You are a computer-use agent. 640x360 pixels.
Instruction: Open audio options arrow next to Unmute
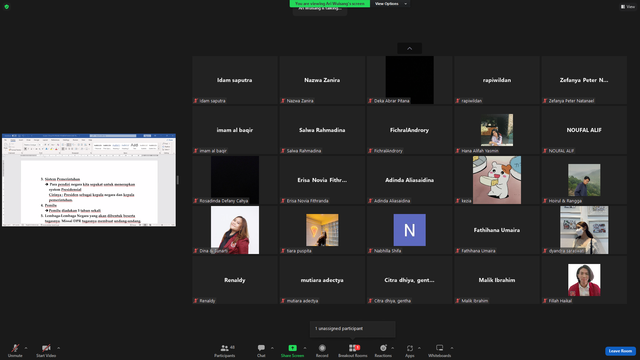pos(26,348)
